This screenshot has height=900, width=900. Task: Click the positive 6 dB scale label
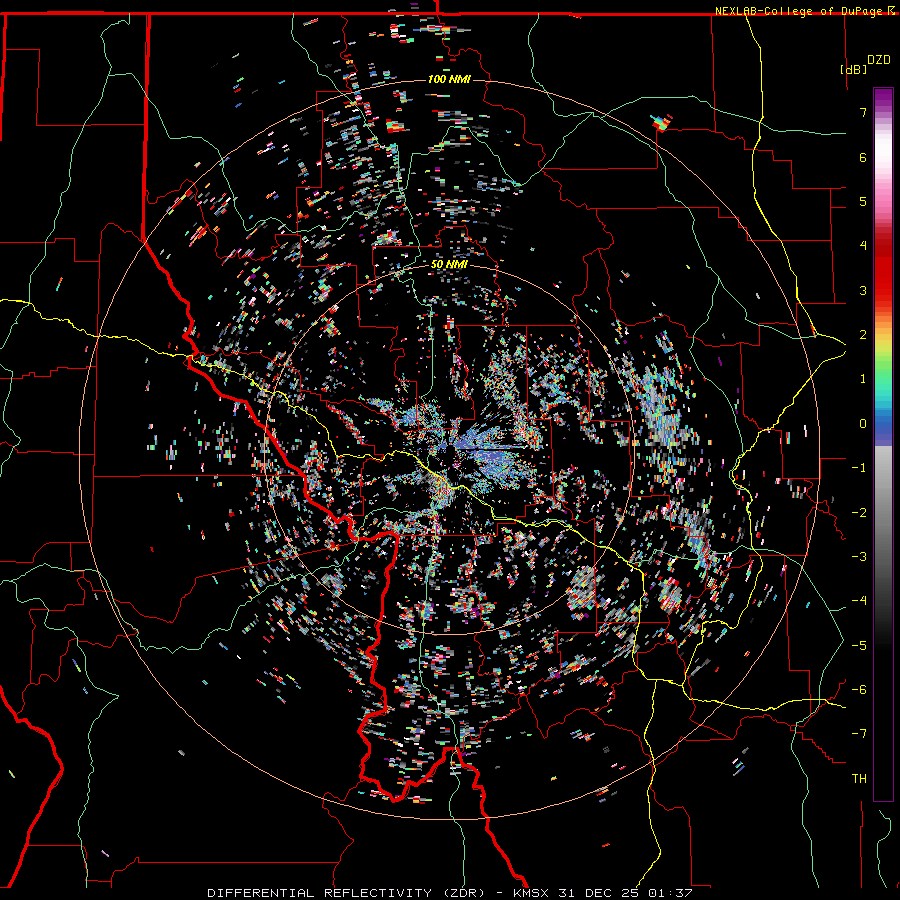coord(863,157)
